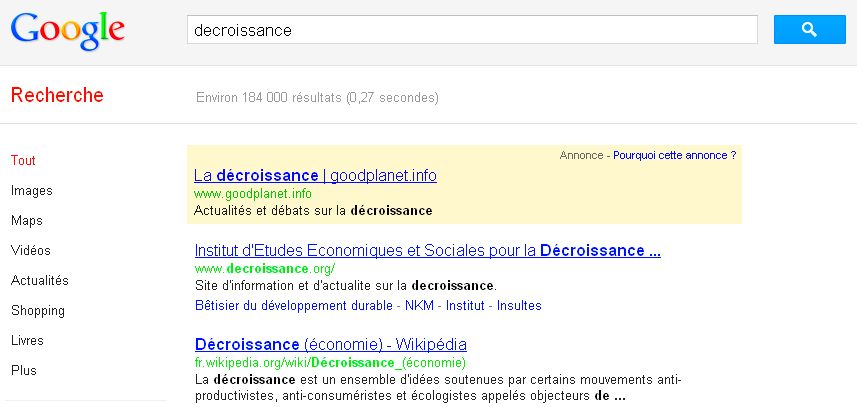Viewport: 857px width, 407px height.
Task: Switch to Actualités results
Action: [40, 280]
